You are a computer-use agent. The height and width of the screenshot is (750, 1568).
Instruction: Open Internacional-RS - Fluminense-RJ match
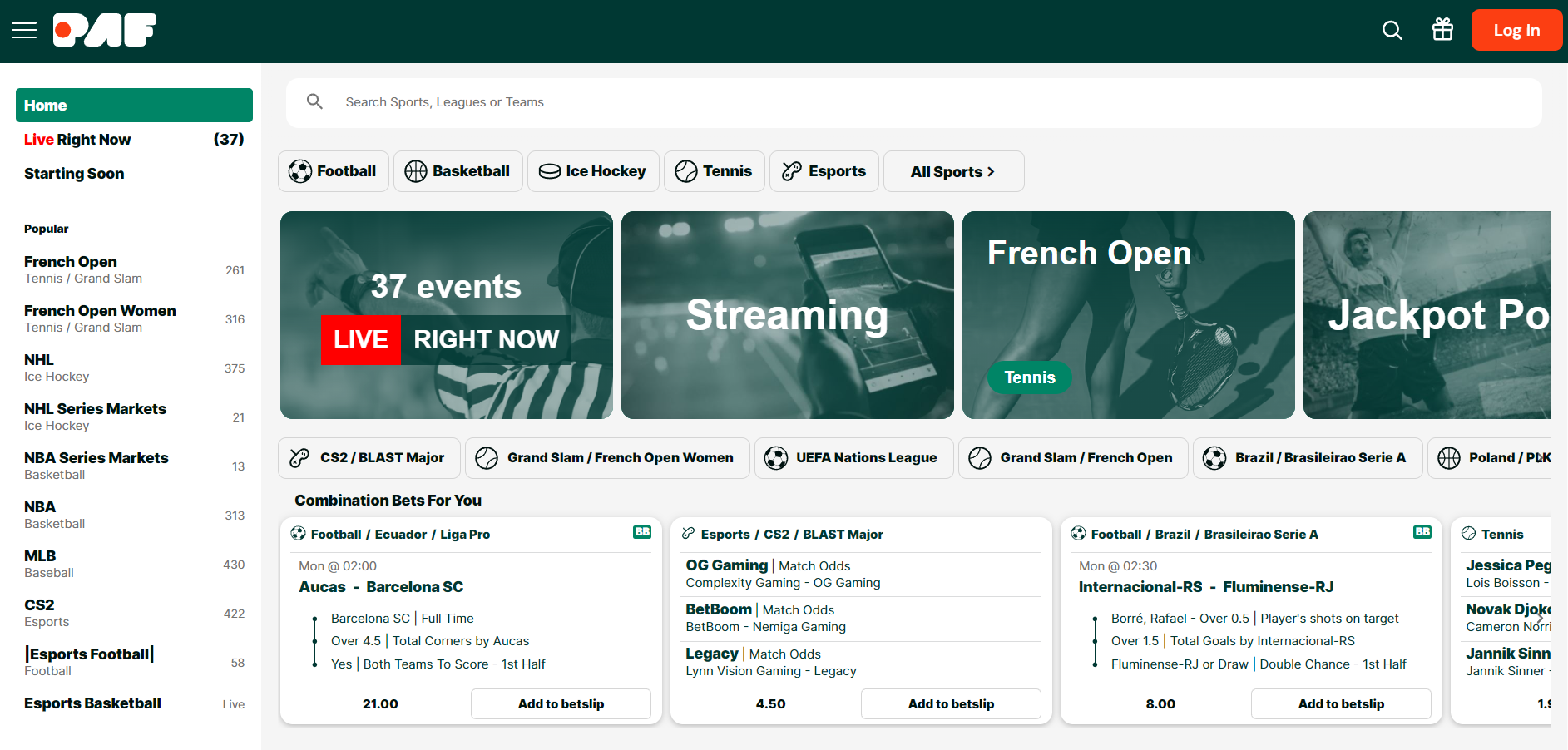[x=1206, y=587]
